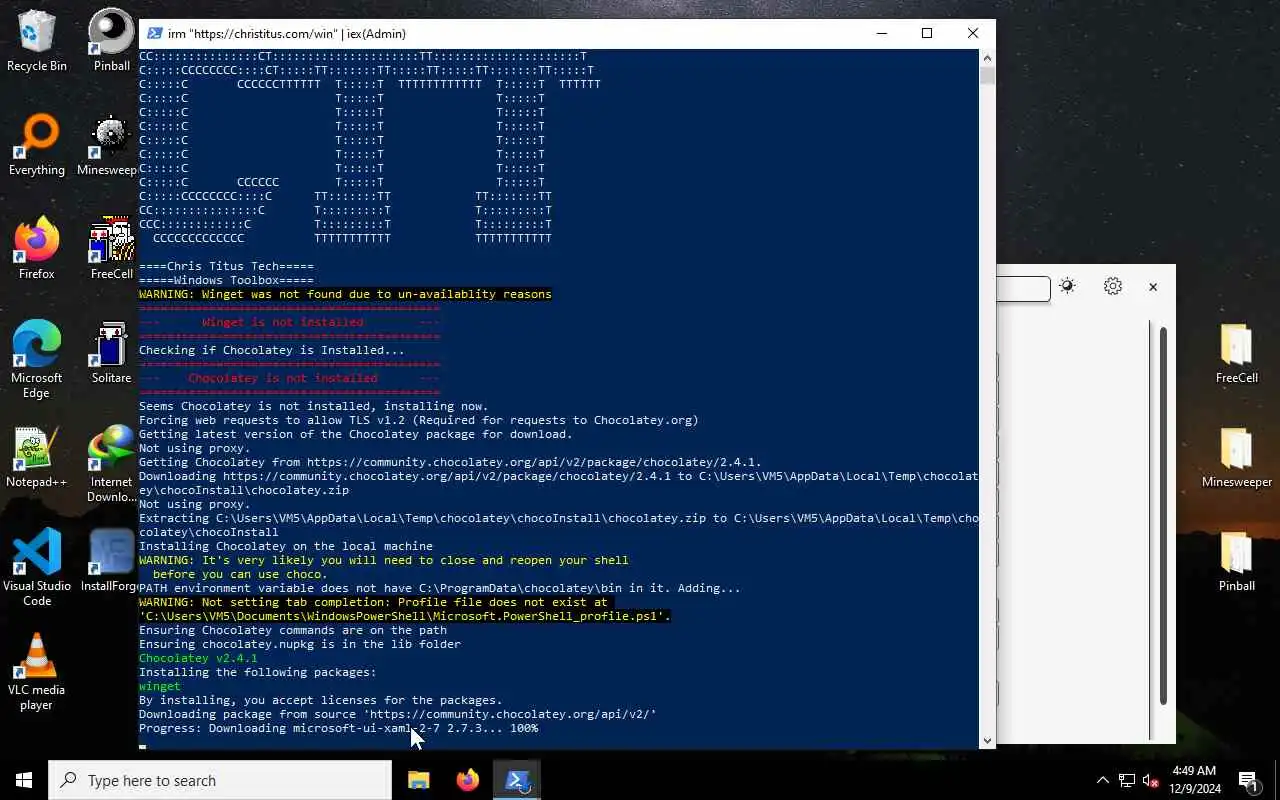Click the Type here to search box
1280x800 pixels.
(220, 780)
